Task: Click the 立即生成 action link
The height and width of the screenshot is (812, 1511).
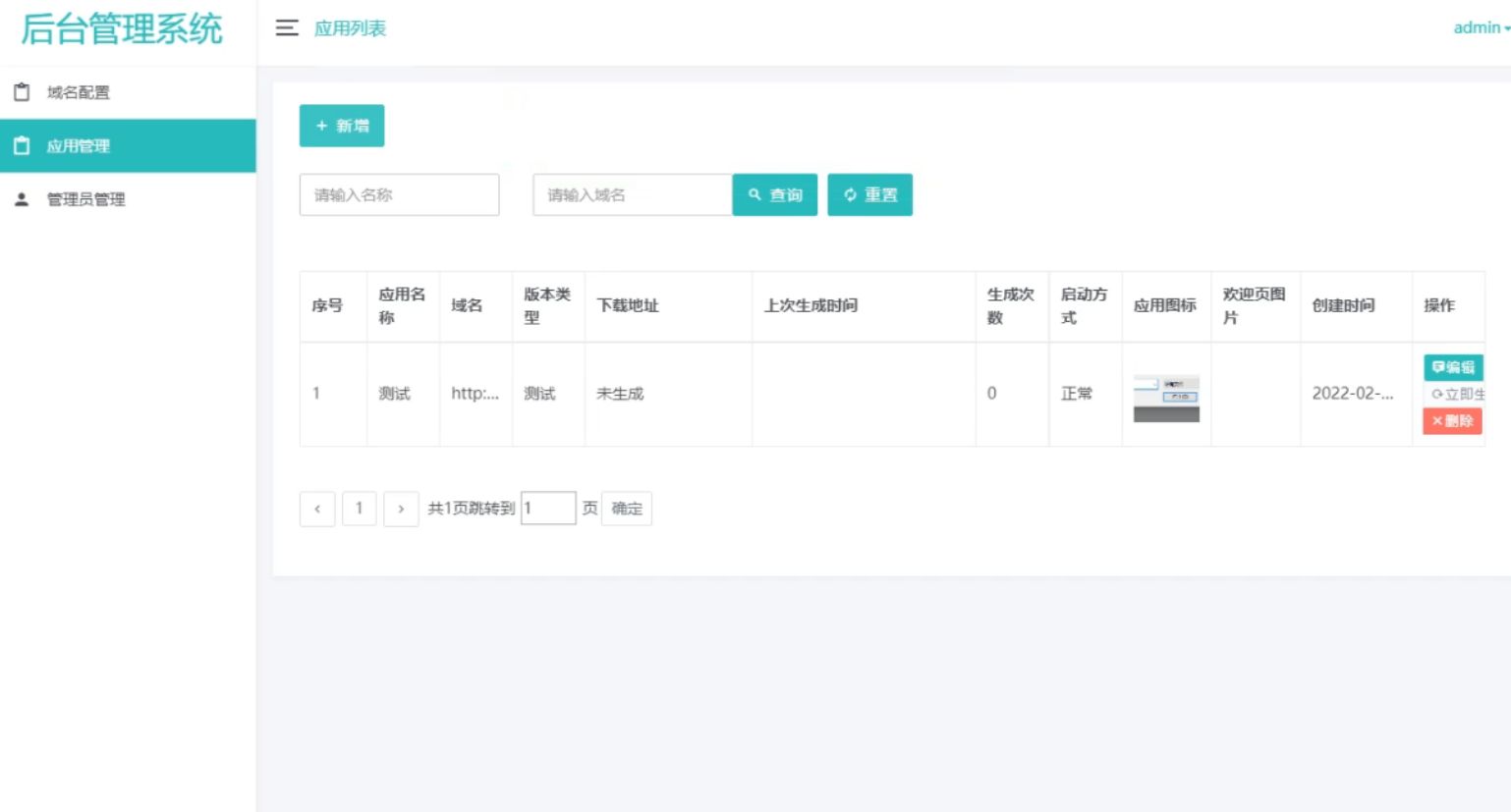Action: (x=1463, y=394)
